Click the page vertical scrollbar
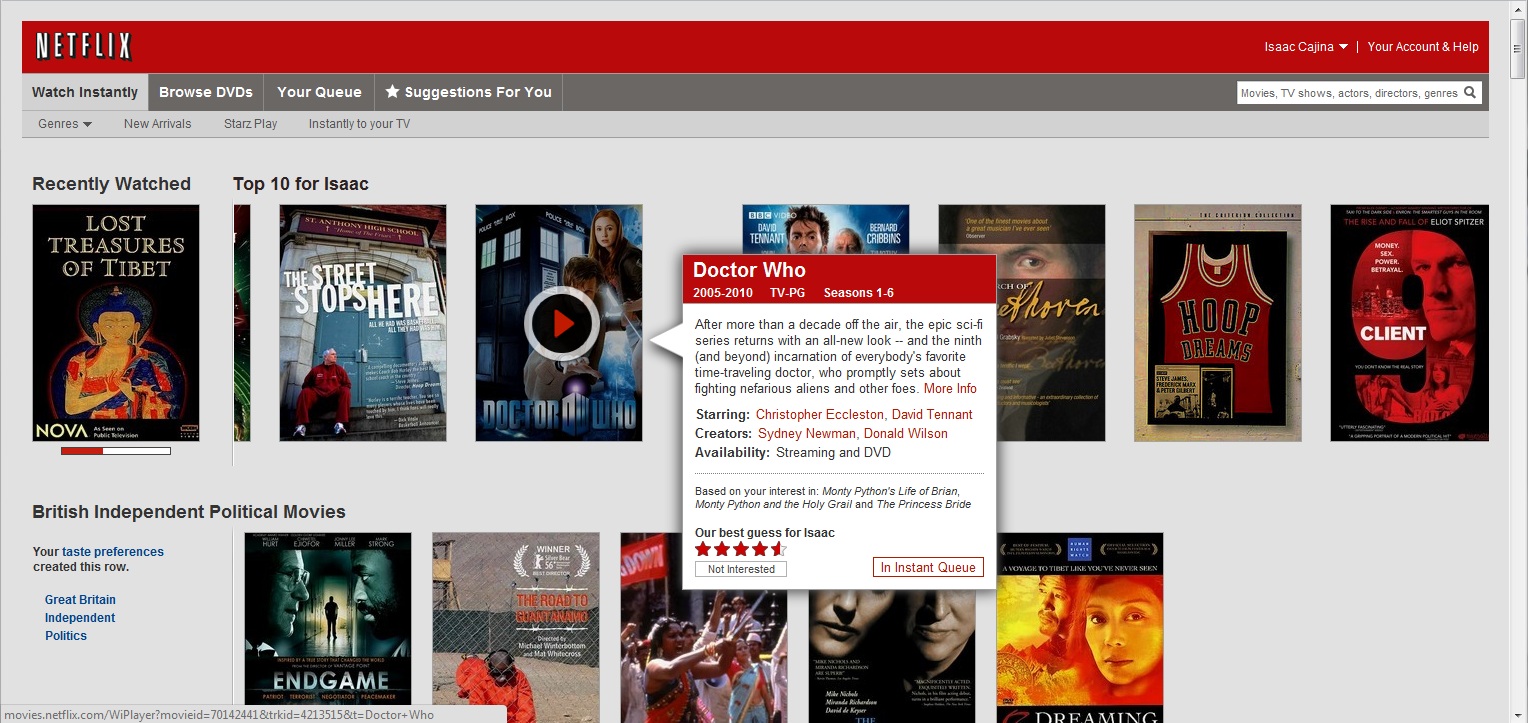This screenshot has height=723, width=1528. [x=1518, y=47]
